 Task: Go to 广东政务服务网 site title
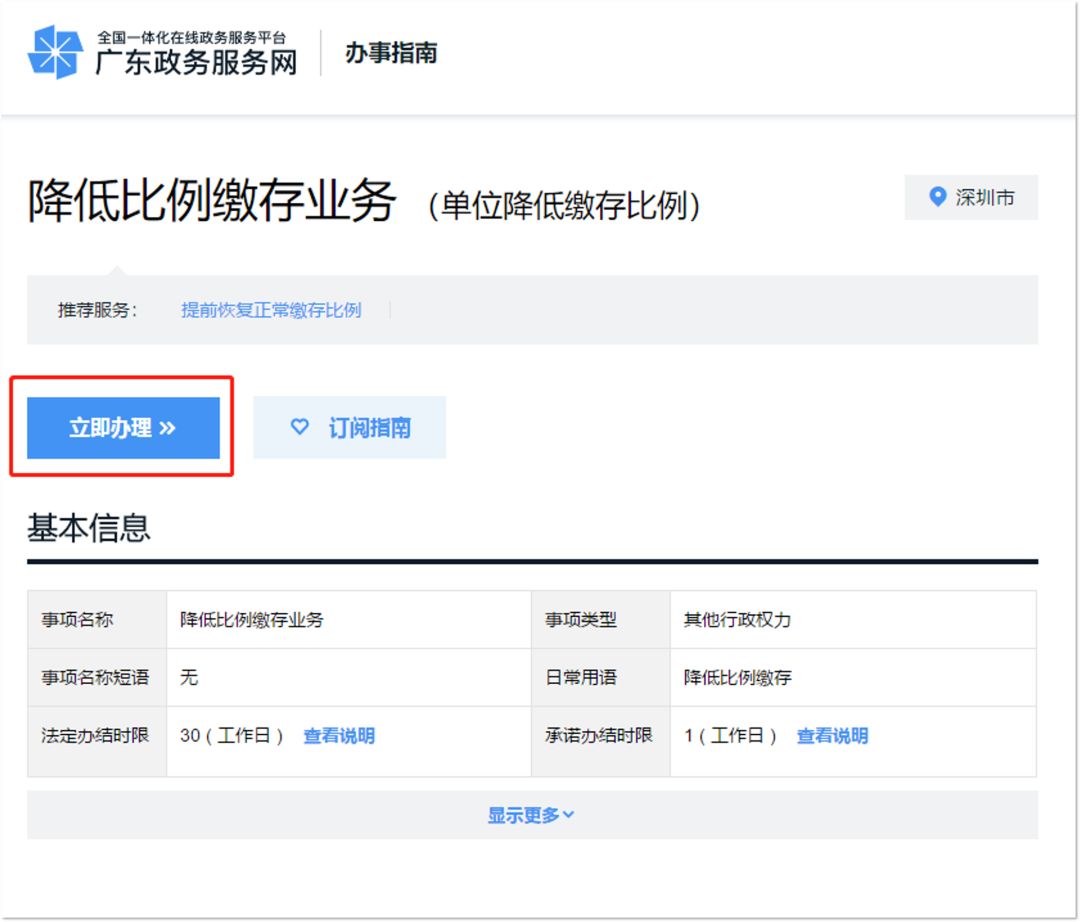(x=196, y=62)
